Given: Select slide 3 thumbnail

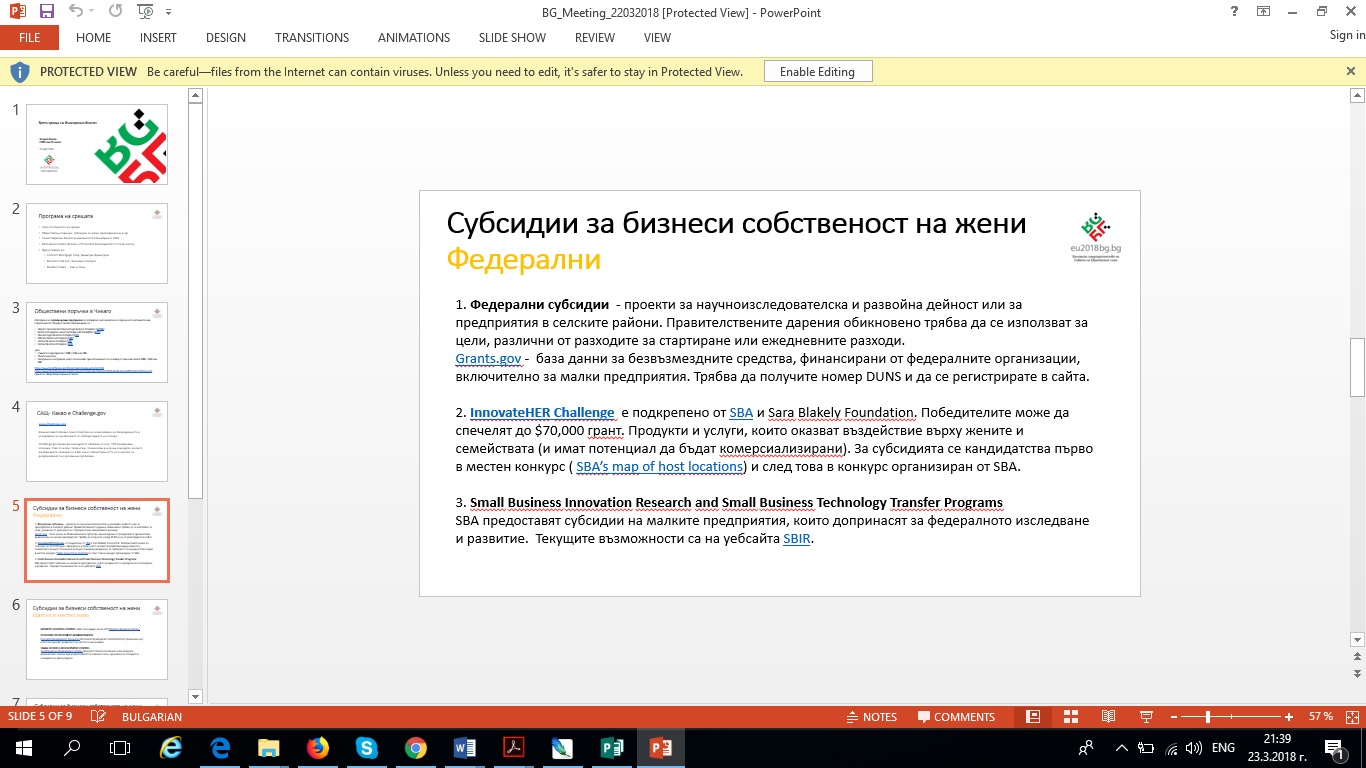Looking at the screenshot, I should point(97,342).
